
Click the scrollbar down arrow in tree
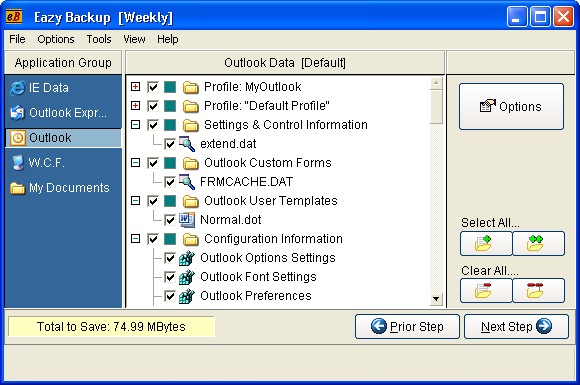(x=436, y=299)
